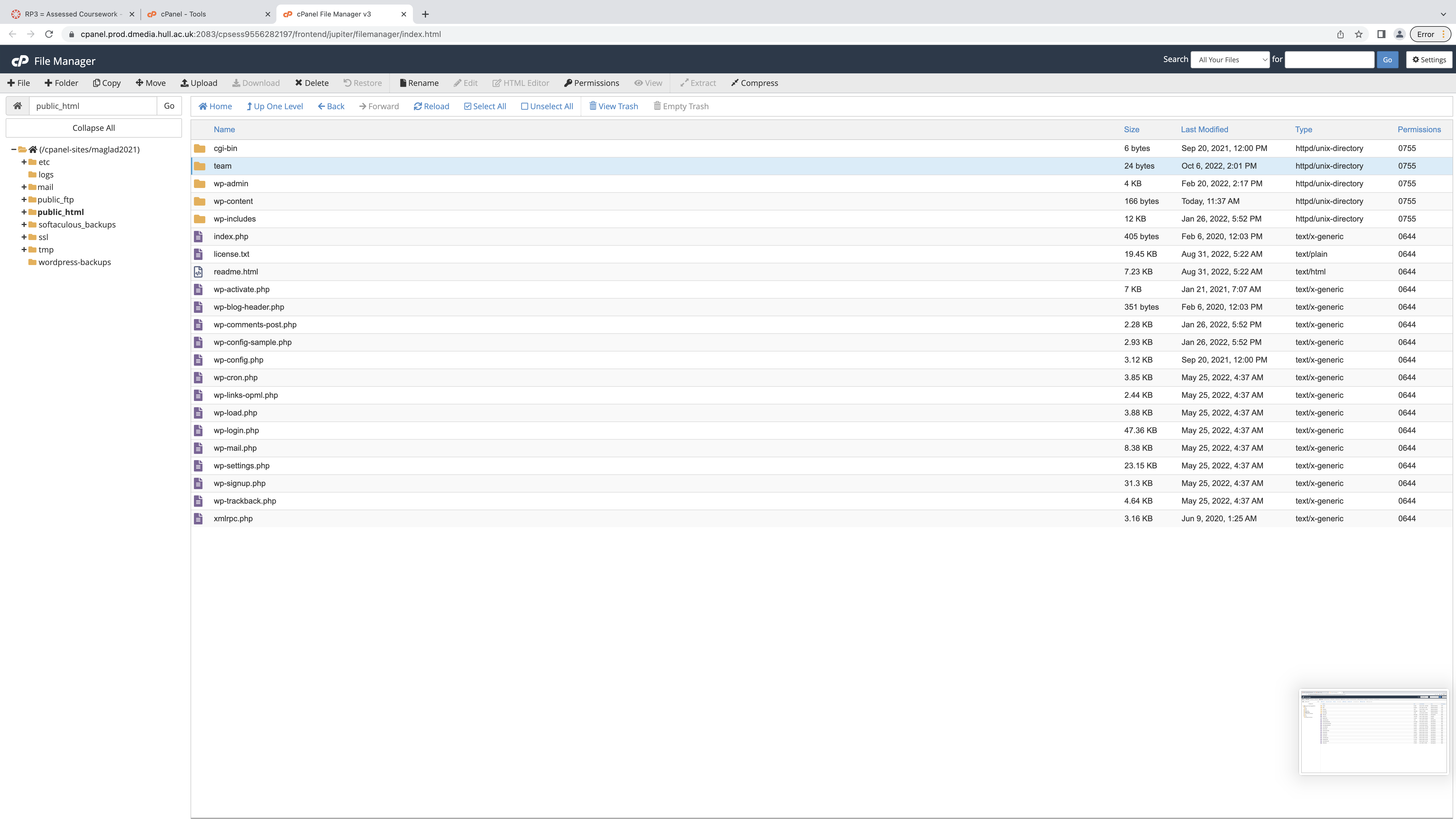Expand the mail folder in the tree
1456x819 pixels.
tap(24, 187)
